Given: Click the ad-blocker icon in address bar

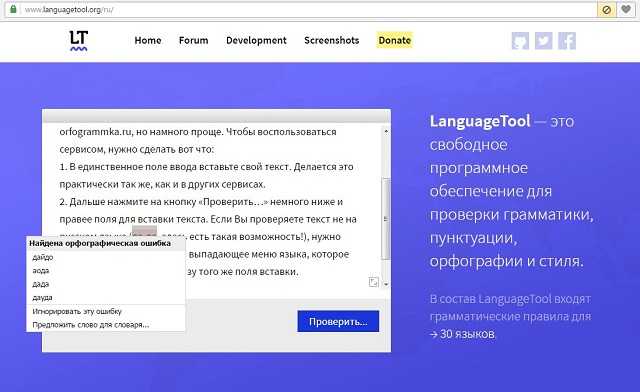Looking at the screenshot, I should coord(607,9).
